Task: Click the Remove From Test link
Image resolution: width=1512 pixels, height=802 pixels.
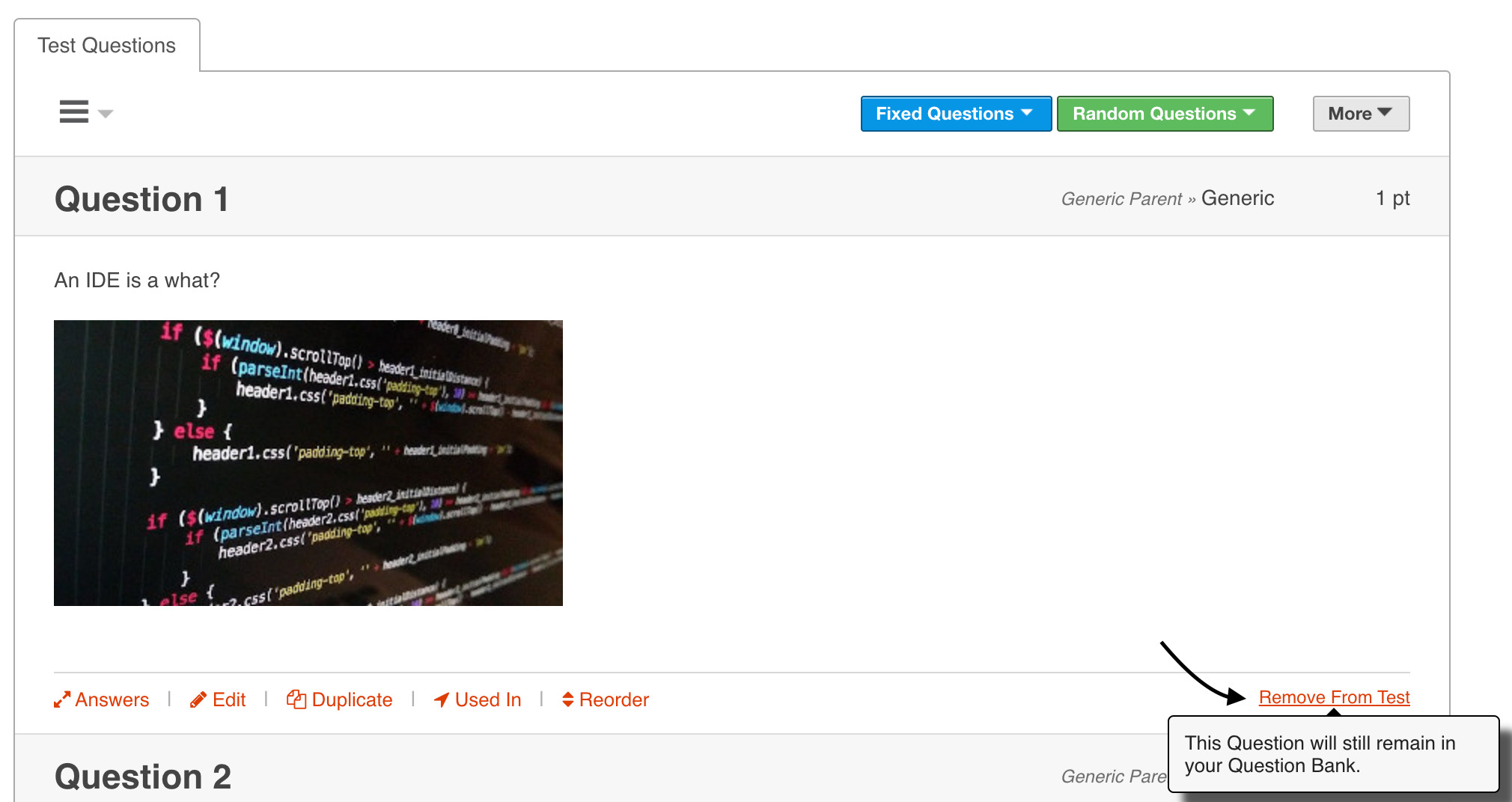Action: point(1333,697)
